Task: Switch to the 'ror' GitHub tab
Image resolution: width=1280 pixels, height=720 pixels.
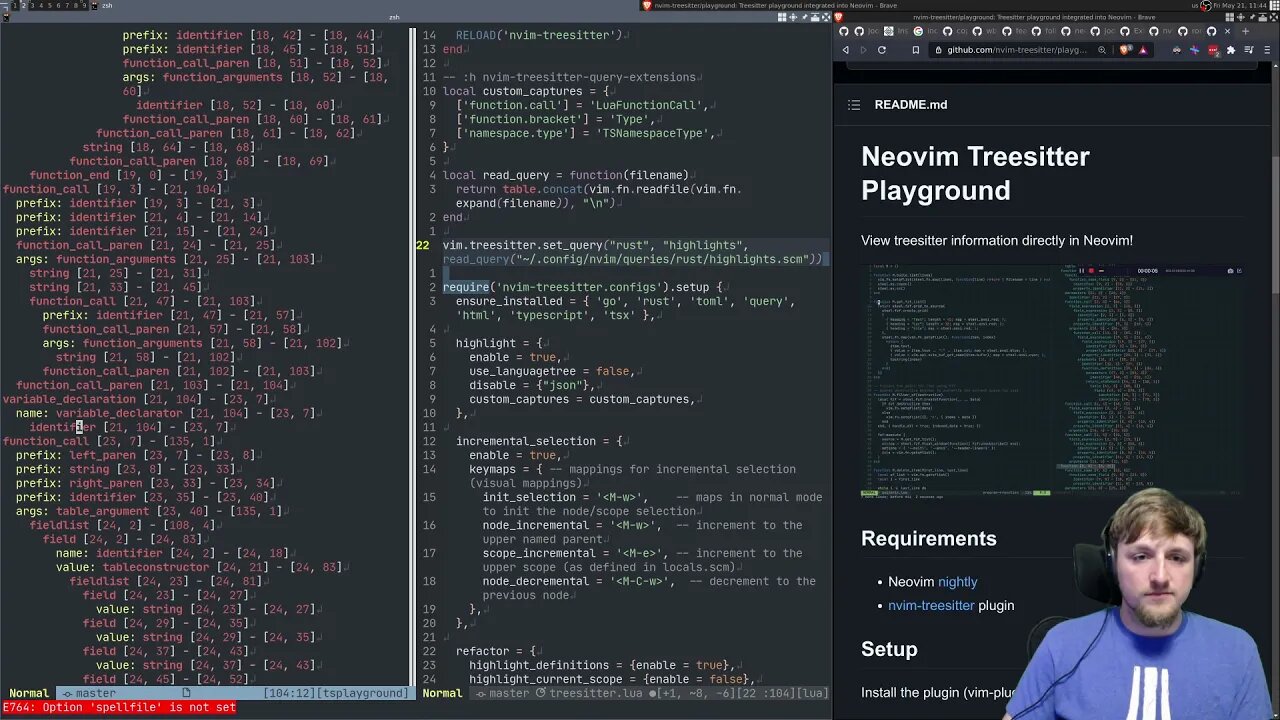Action: click(1190, 31)
